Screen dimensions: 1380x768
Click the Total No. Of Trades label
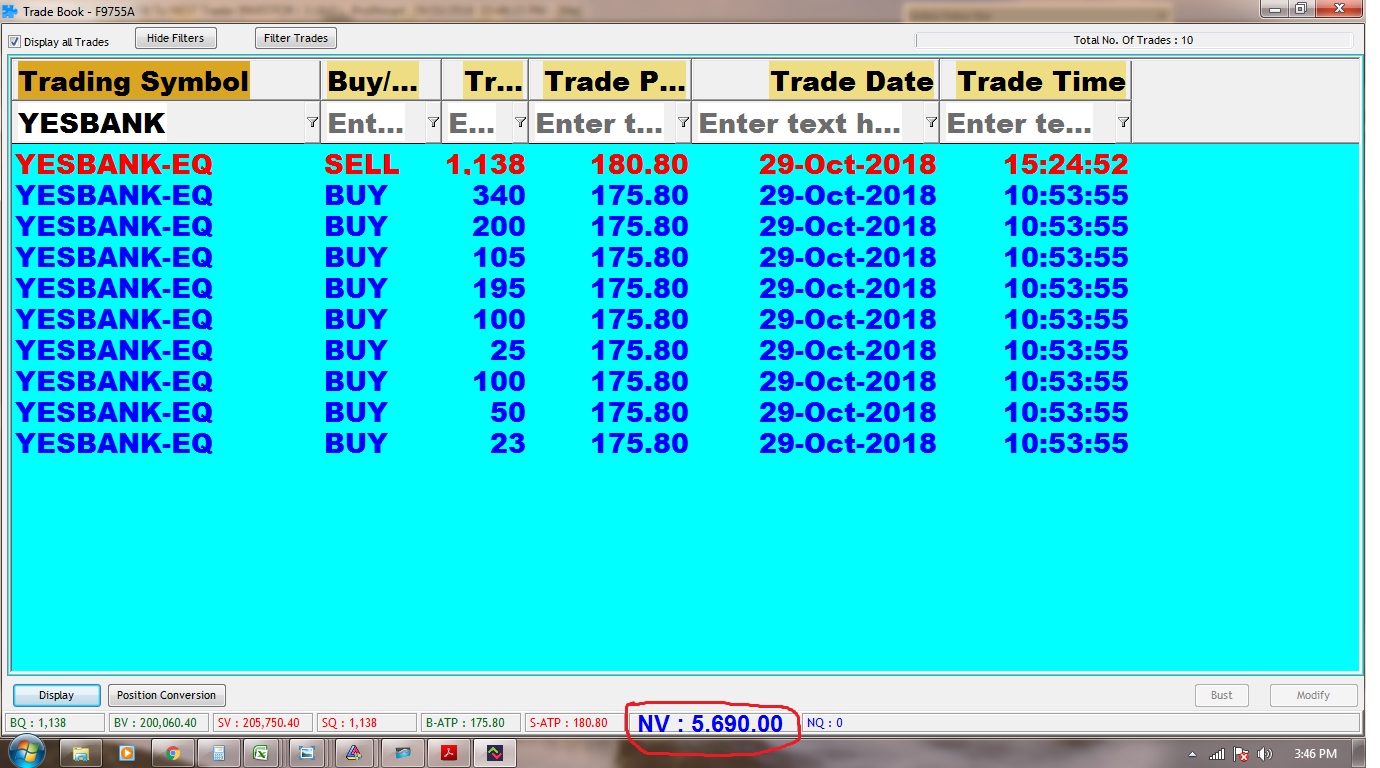[1133, 41]
